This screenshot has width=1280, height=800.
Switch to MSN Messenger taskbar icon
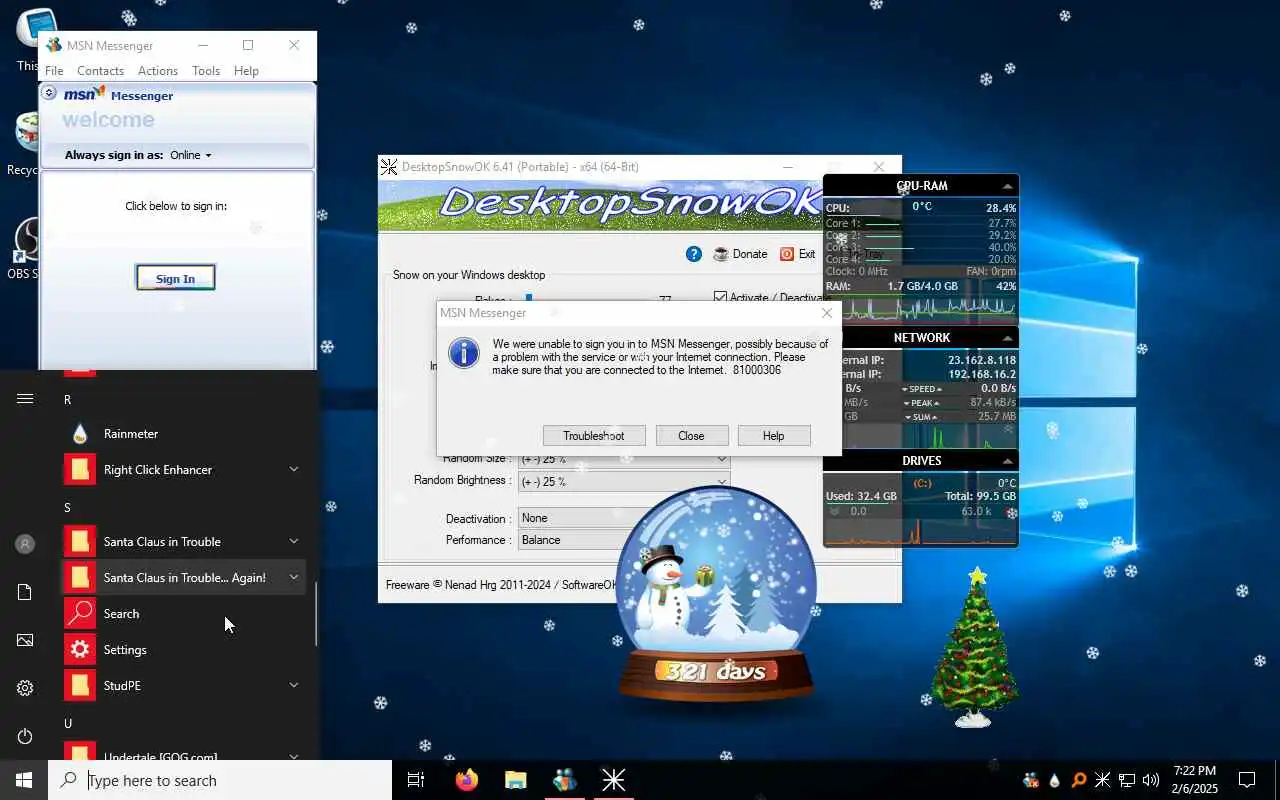tap(564, 780)
